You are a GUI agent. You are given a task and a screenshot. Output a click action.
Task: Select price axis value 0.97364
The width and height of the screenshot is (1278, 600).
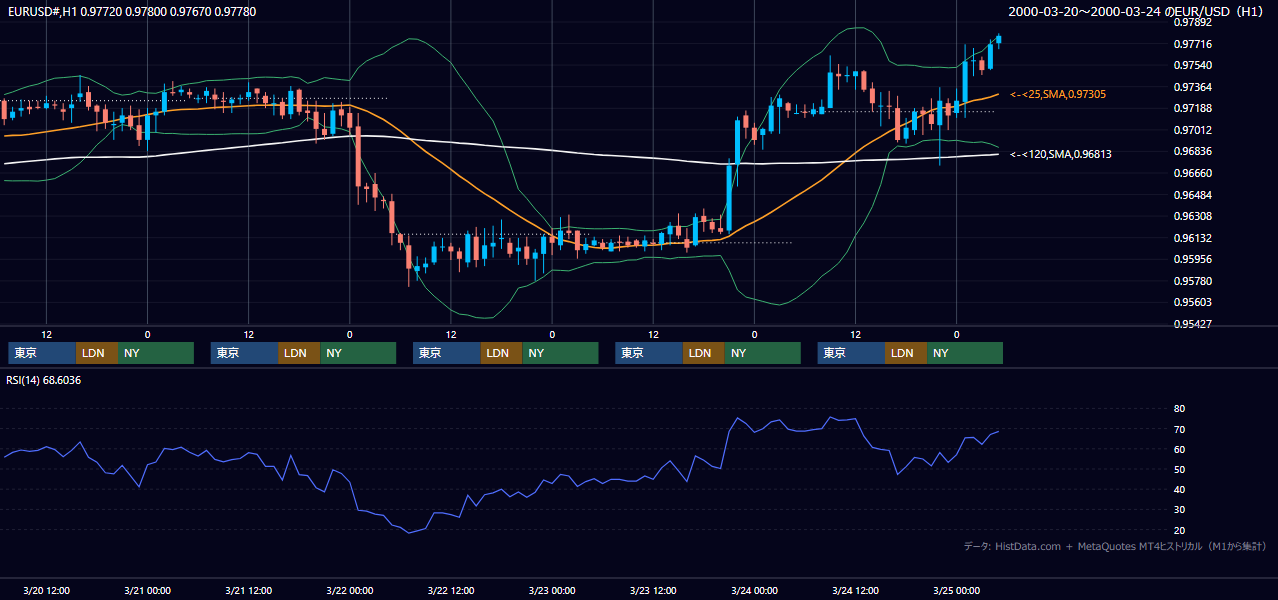[x=1192, y=87]
